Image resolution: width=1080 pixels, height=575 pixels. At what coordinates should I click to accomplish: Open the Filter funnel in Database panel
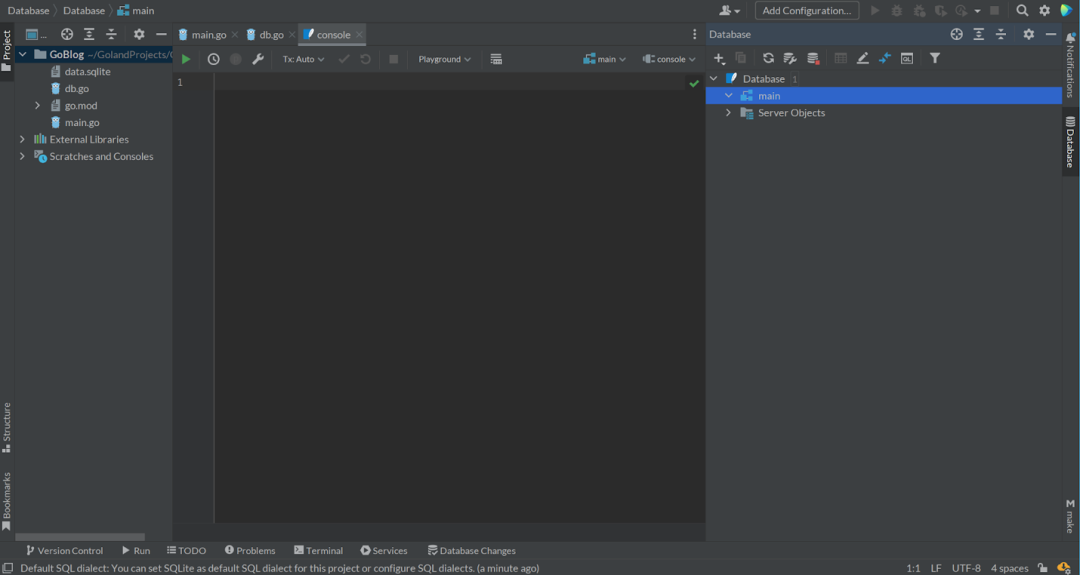pyautogui.click(x=935, y=59)
